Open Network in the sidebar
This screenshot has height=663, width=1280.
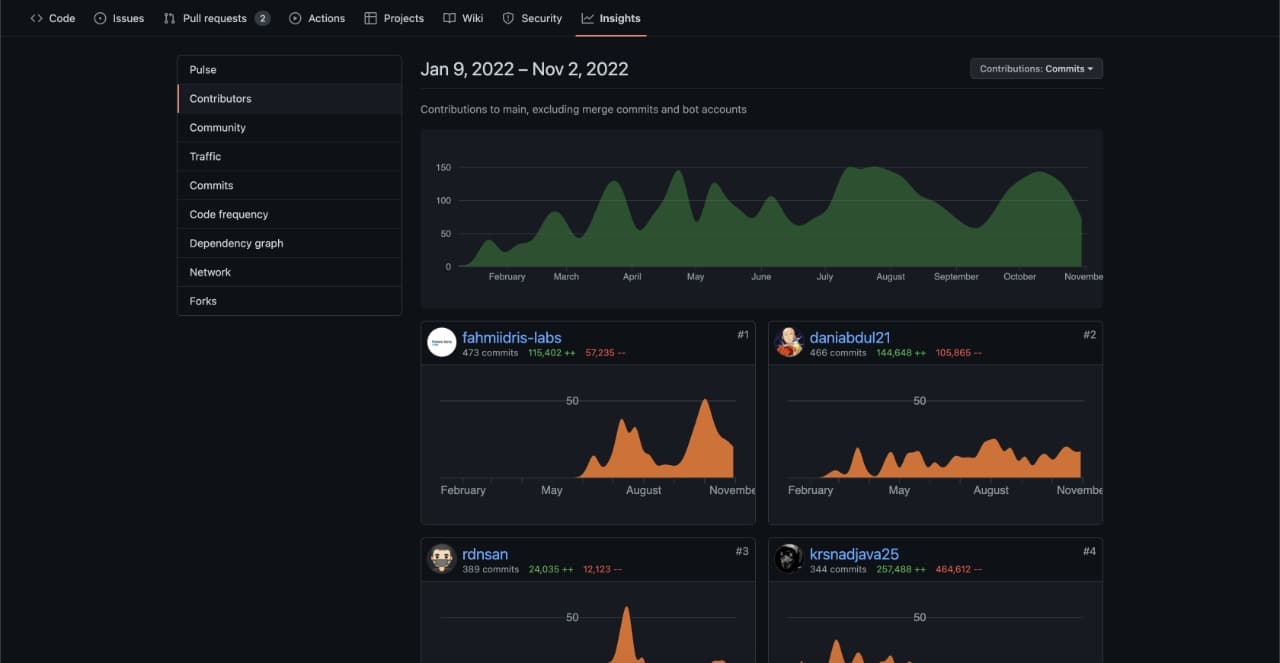(x=289, y=273)
